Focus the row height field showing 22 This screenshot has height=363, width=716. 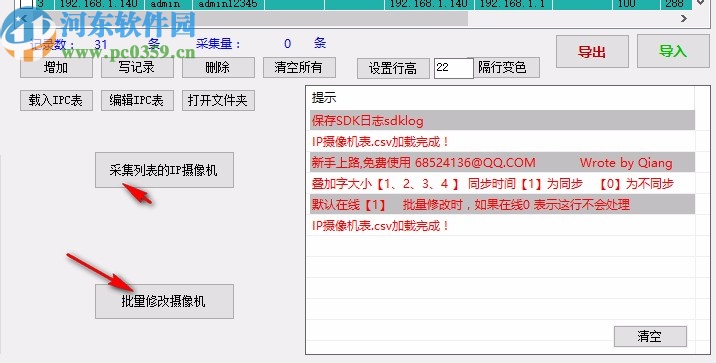(453, 68)
